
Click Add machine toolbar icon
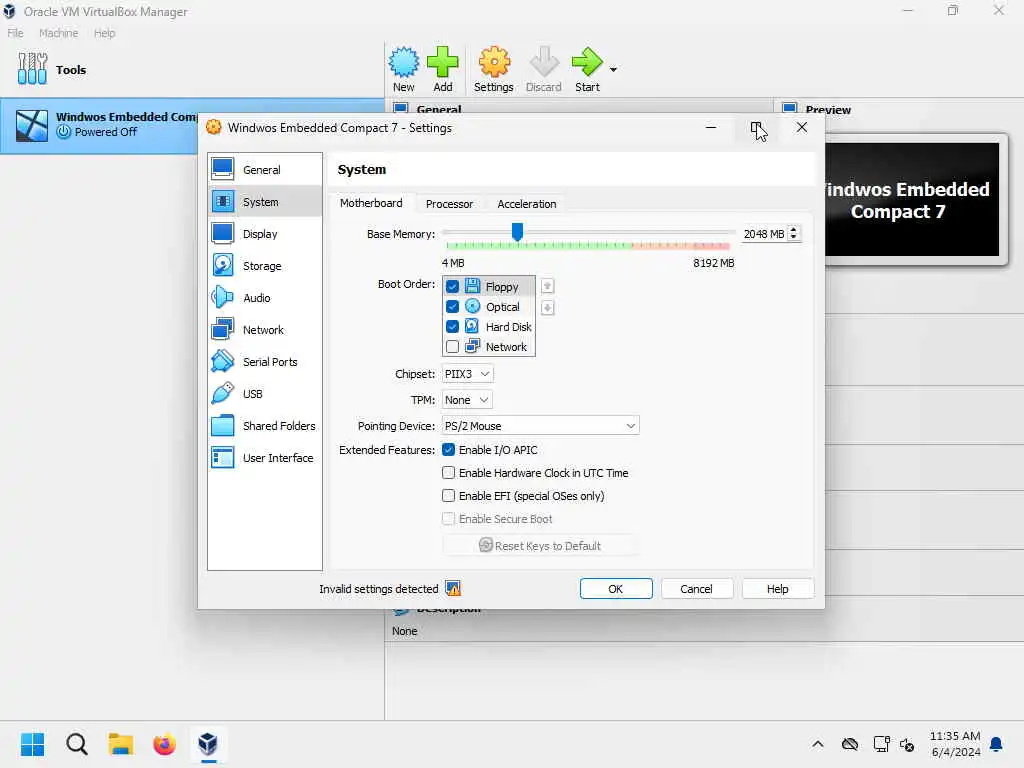click(x=443, y=69)
